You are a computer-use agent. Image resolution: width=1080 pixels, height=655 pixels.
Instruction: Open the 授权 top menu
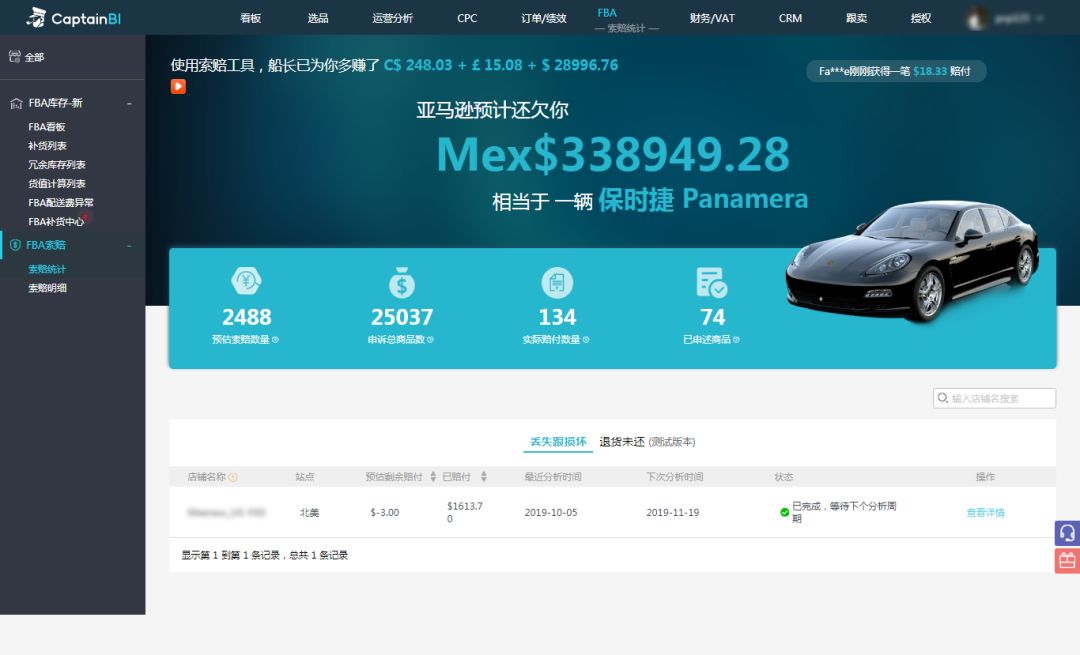(921, 19)
